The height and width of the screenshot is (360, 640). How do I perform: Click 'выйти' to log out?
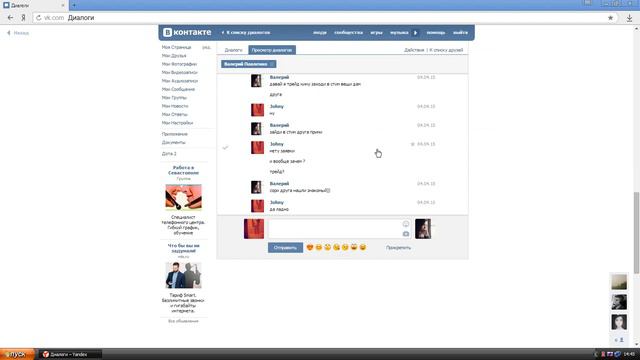pyautogui.click(x=460, y=32)
